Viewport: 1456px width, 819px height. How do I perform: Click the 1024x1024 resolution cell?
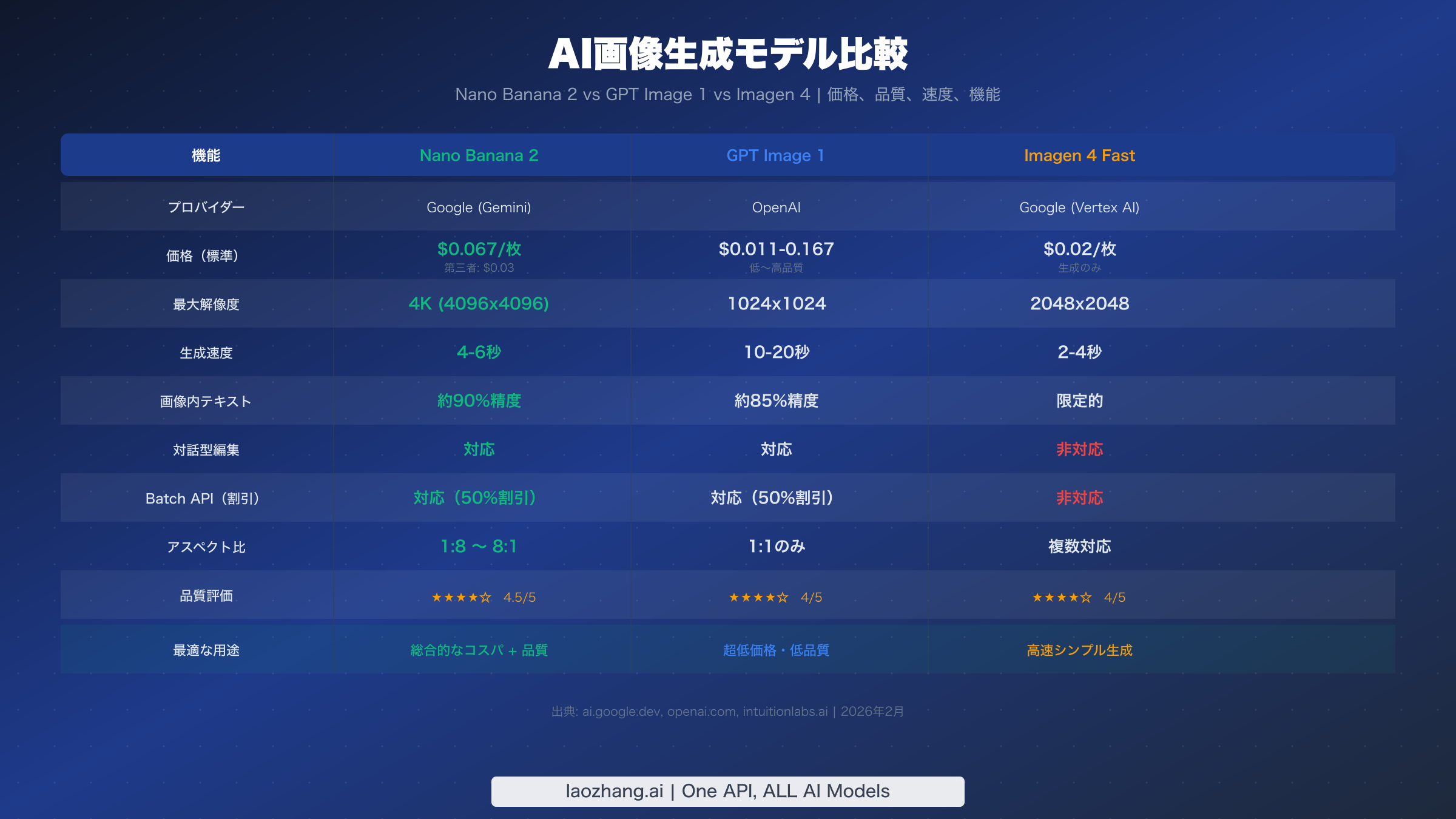pyautogui.click(x=777, y=303)
